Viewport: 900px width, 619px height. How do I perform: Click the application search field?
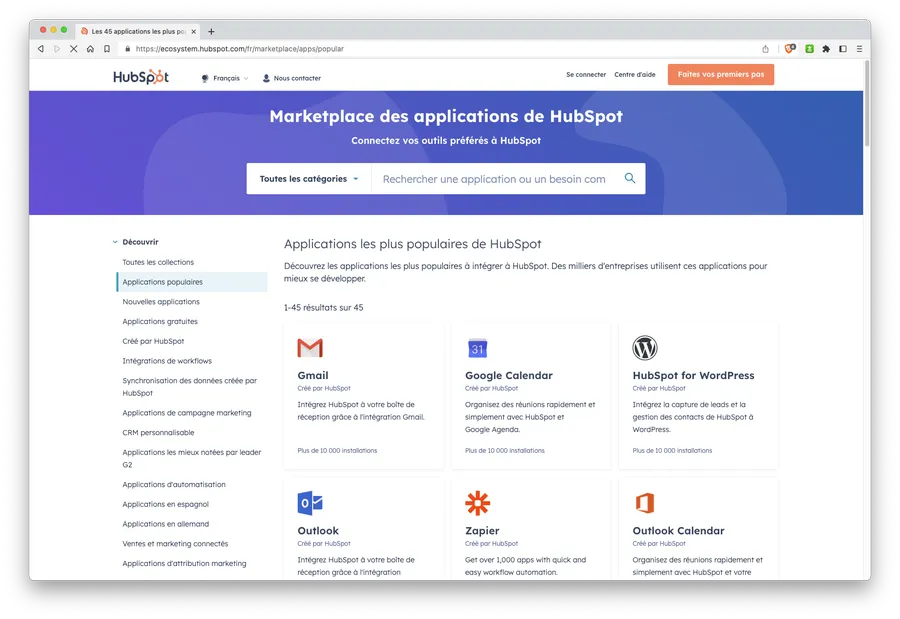494,179
